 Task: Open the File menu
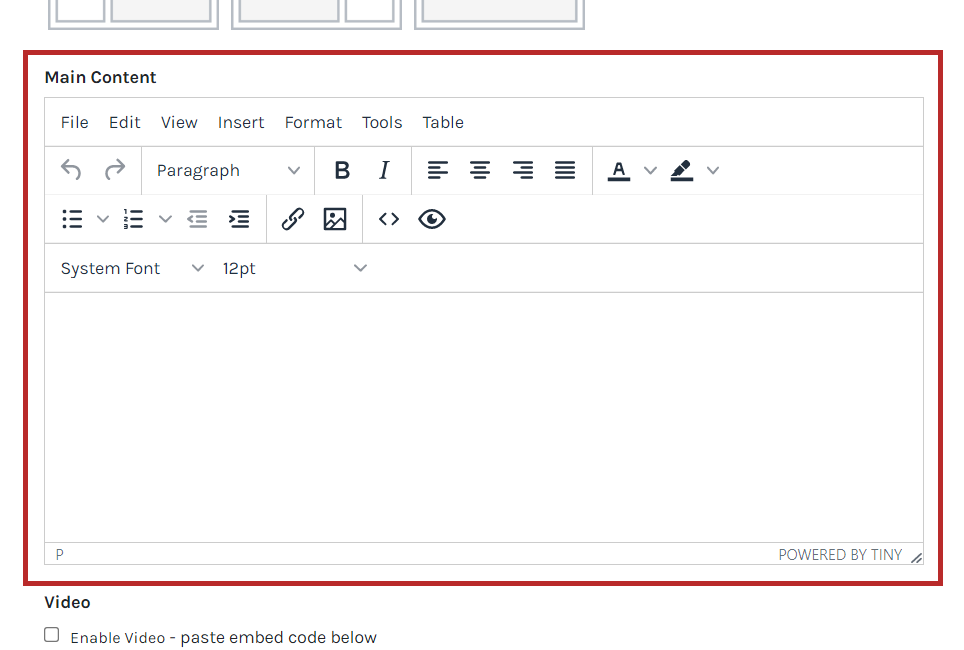(x=74, y=122)
